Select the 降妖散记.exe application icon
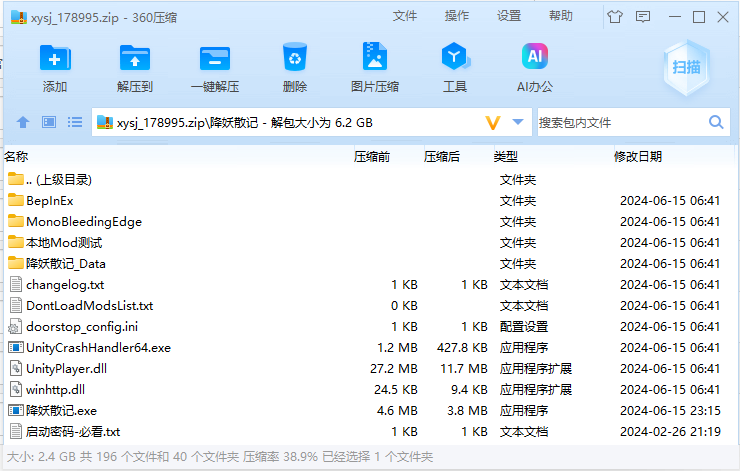Screen dimensions: 740x471 [16, 410]
